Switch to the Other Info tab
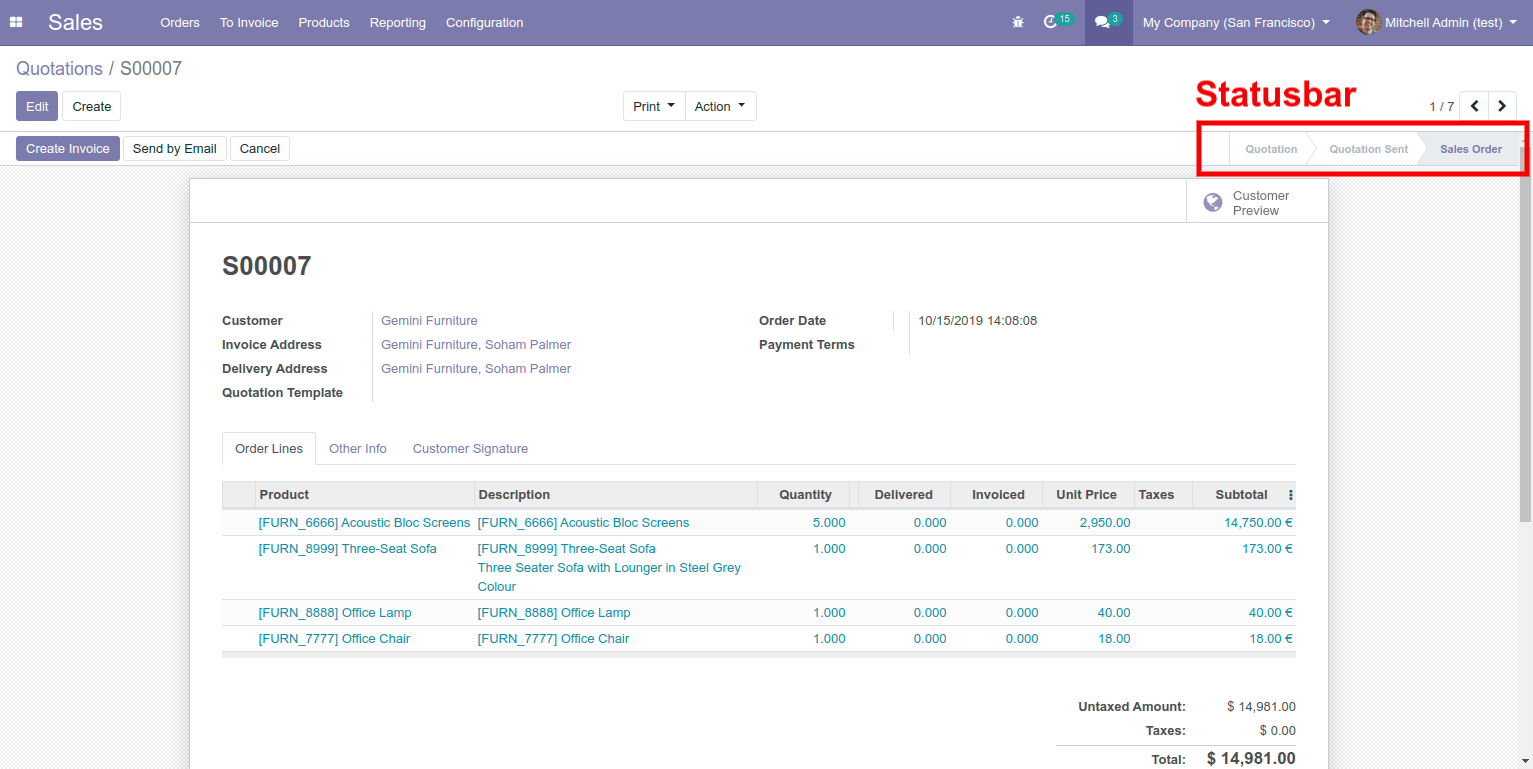The height and width of the screenshot is (769, 1533). 358,449
